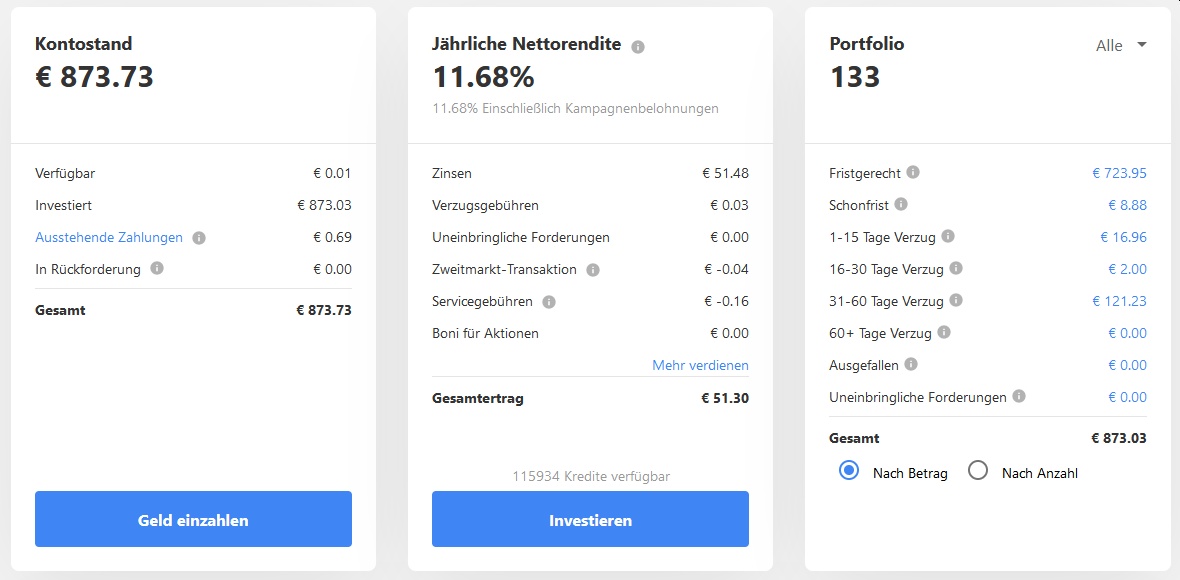Click the Schonfrist amount € 8.88
The image size is (1180, 580).
(x=1127, y=205)
